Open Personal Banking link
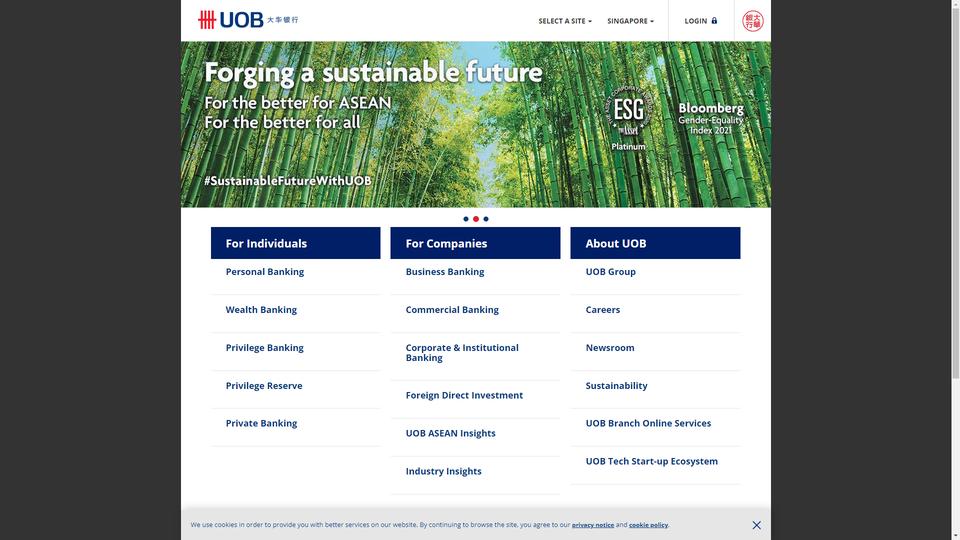The image size is (960, 540). pos(264,272)
